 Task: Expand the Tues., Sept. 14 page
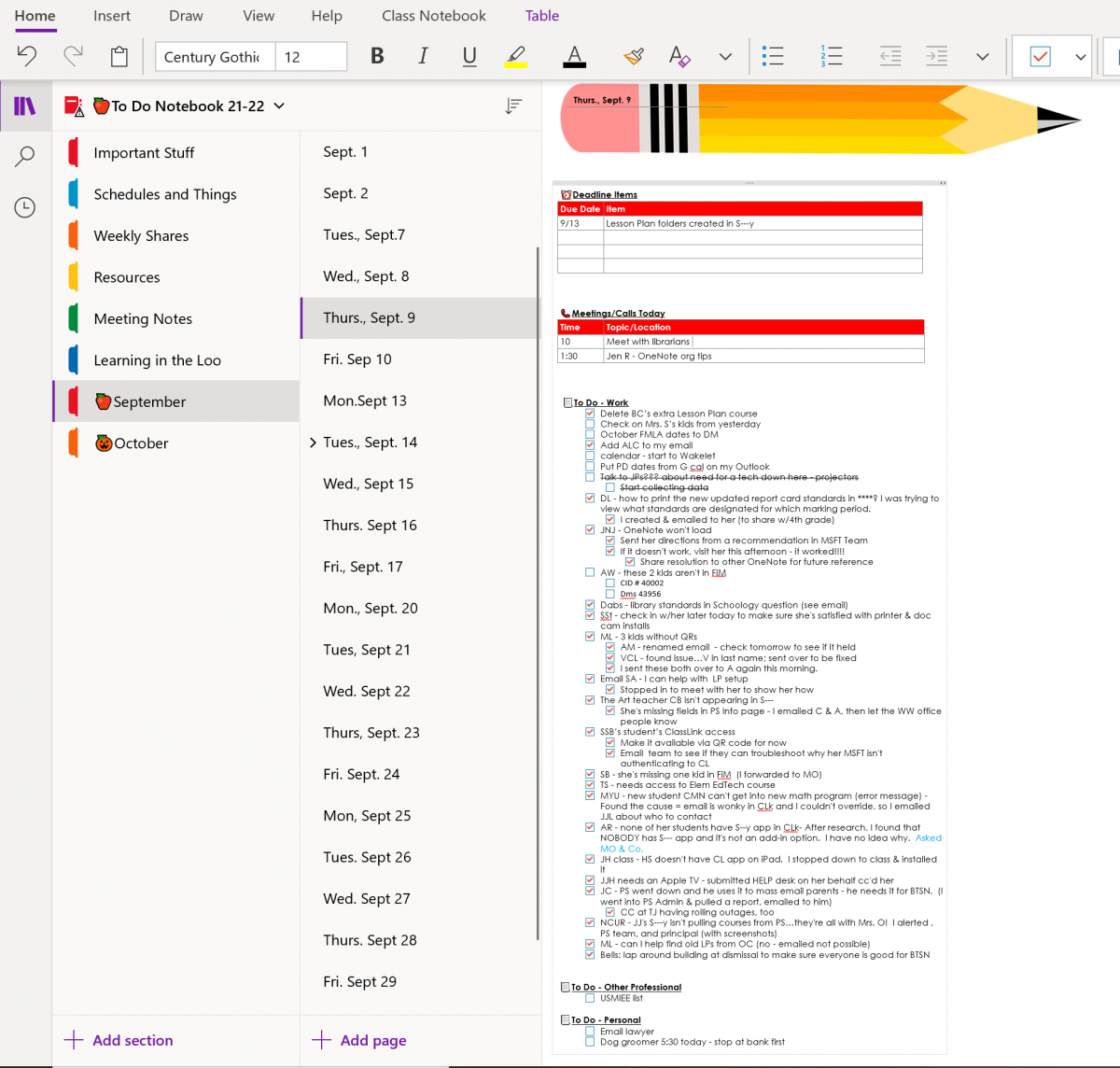pyautogui.click(x=315, y=442)
